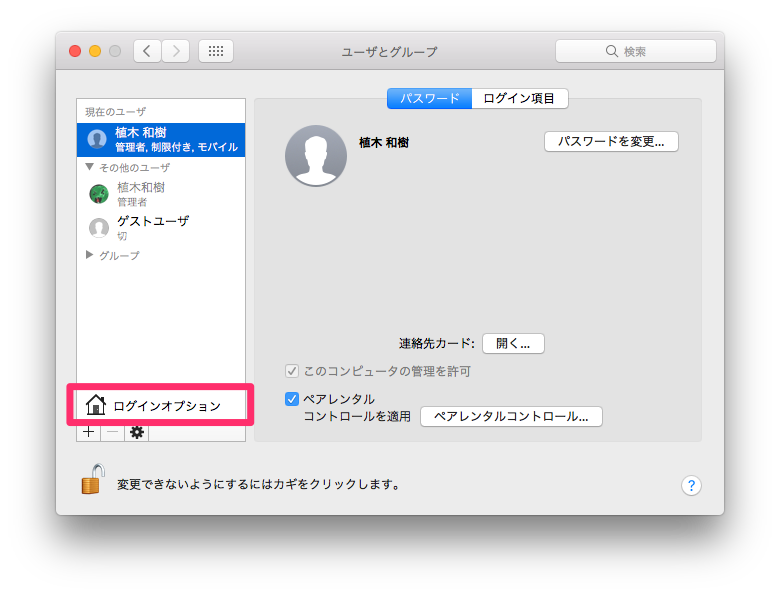
Task: Show all preferences via grid icon
Action: click(x=216, y=51)
